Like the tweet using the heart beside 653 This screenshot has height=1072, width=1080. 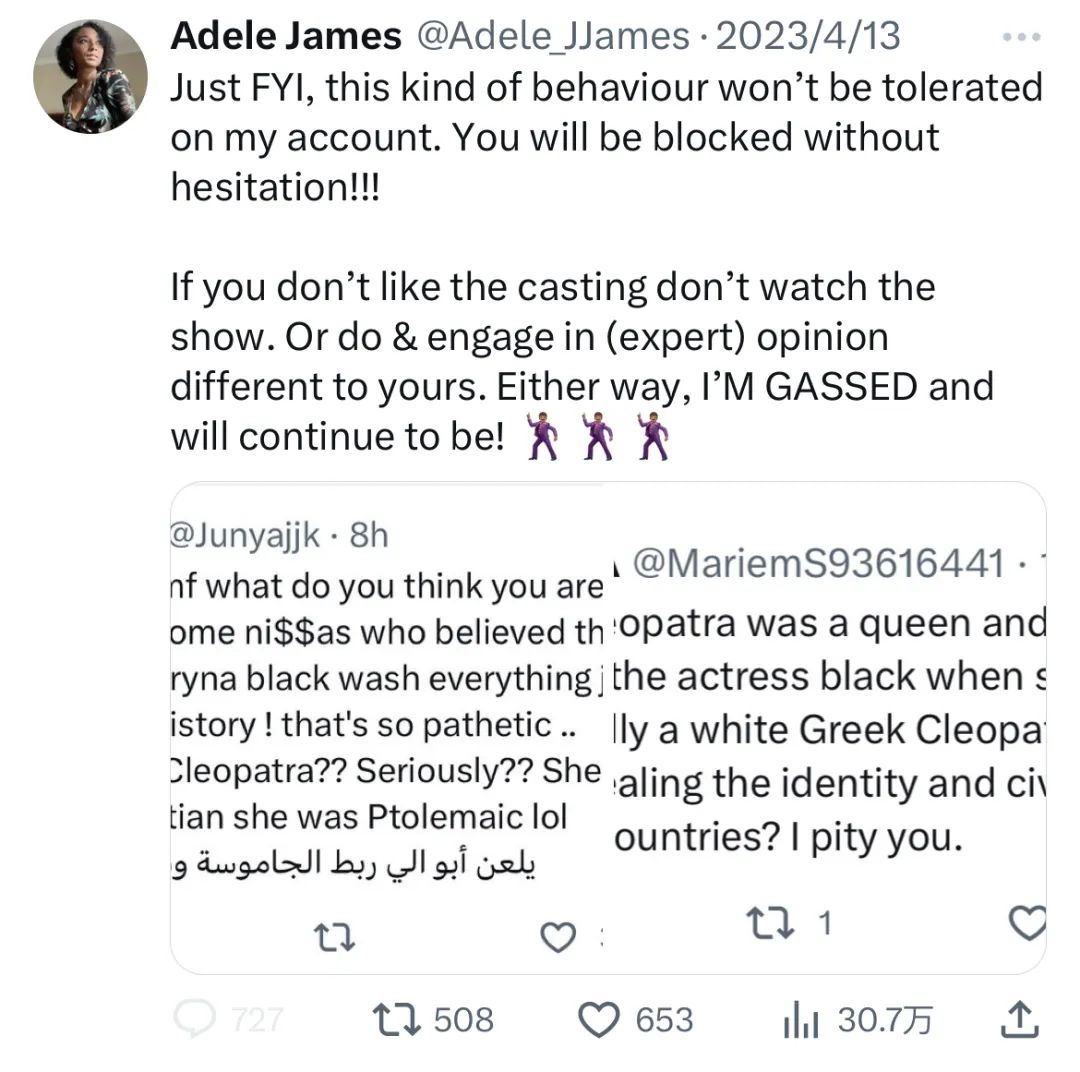(598, 1019)
